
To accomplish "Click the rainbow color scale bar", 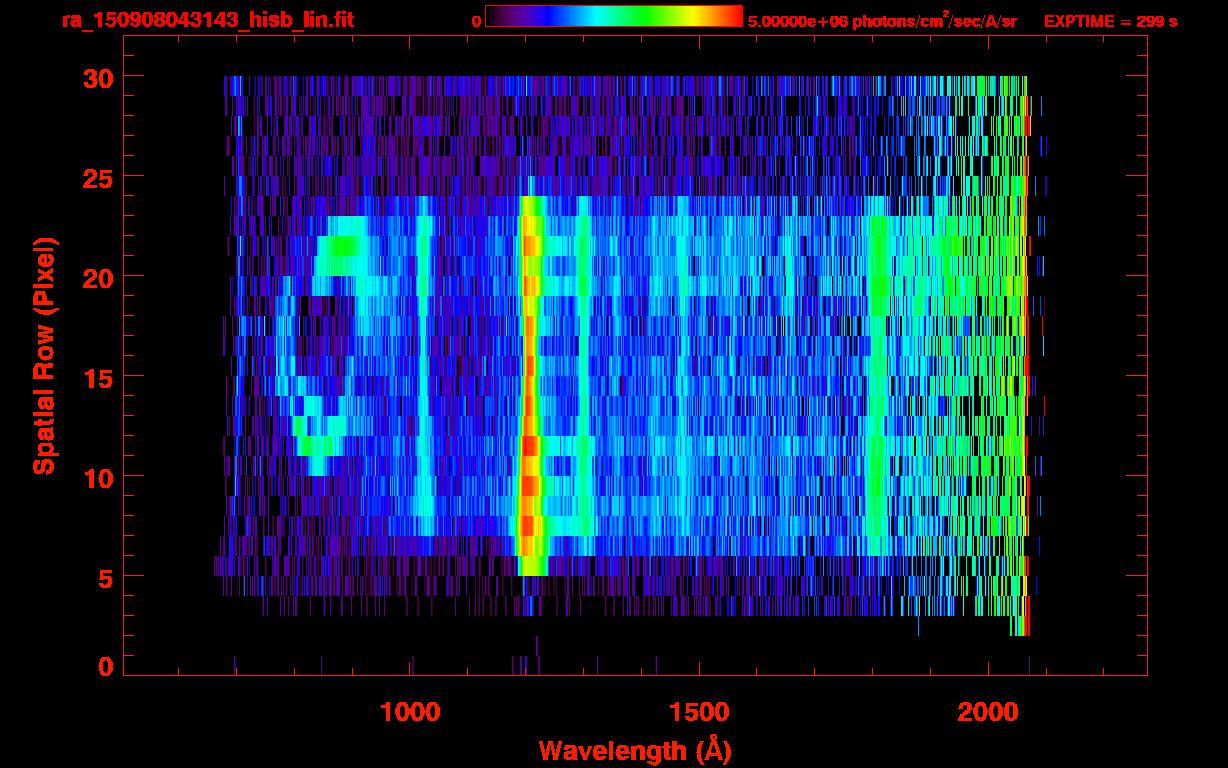I will pos(614,16).
